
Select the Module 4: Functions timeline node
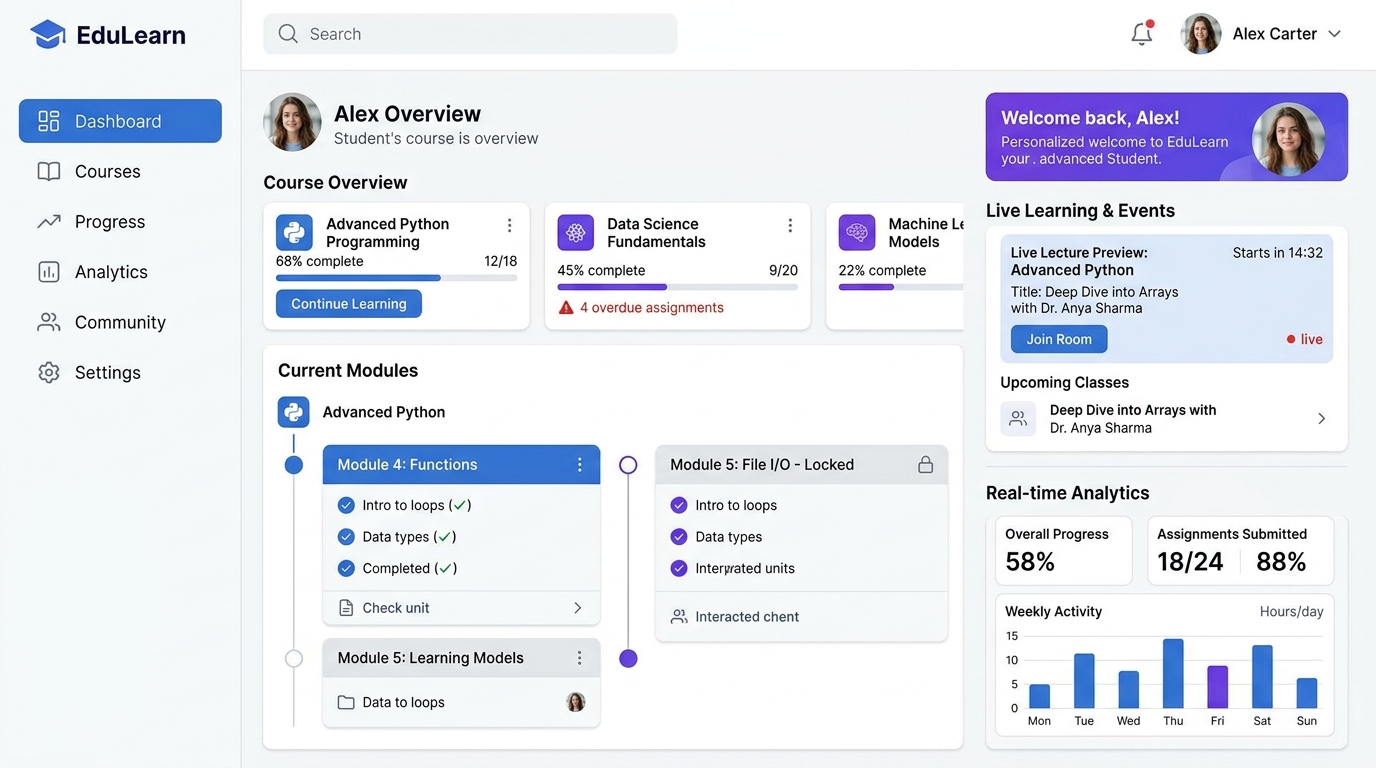point(294,465)
